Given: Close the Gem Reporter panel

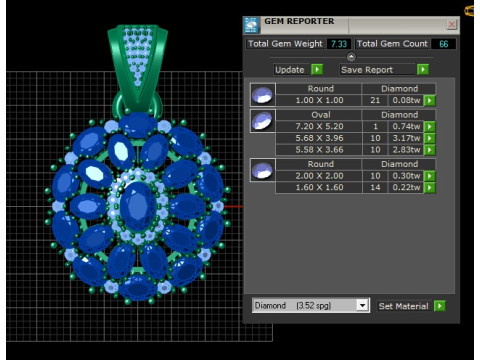Looking at the screenshot, I should (452, 24).
